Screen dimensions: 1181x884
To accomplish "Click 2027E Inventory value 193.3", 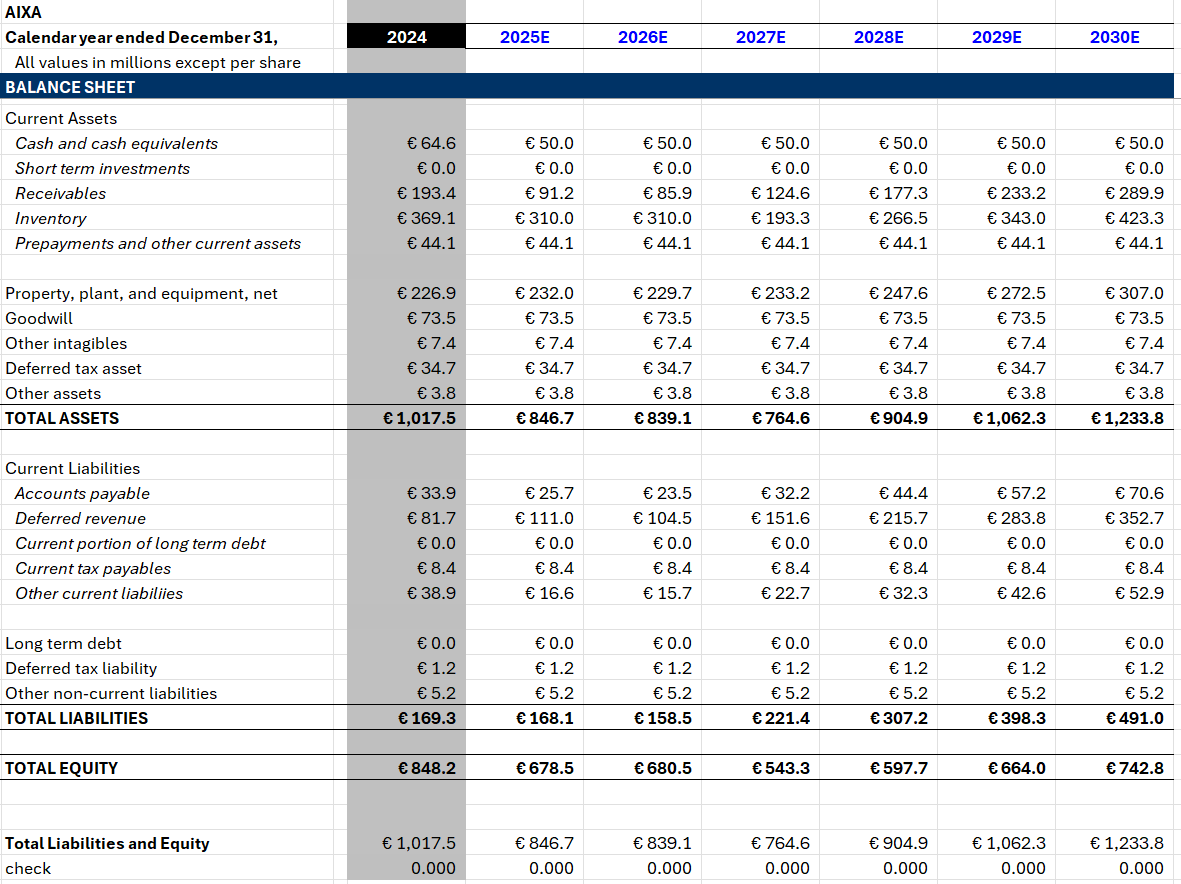I will 780,218.
